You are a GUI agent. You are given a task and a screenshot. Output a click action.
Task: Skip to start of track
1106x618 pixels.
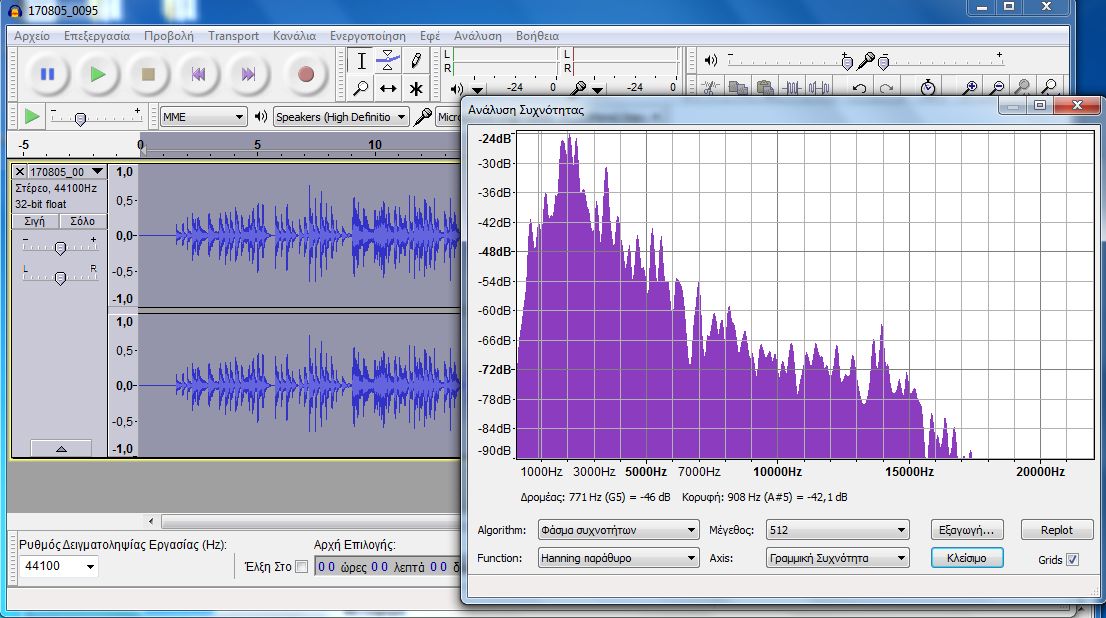click(199, 74)
